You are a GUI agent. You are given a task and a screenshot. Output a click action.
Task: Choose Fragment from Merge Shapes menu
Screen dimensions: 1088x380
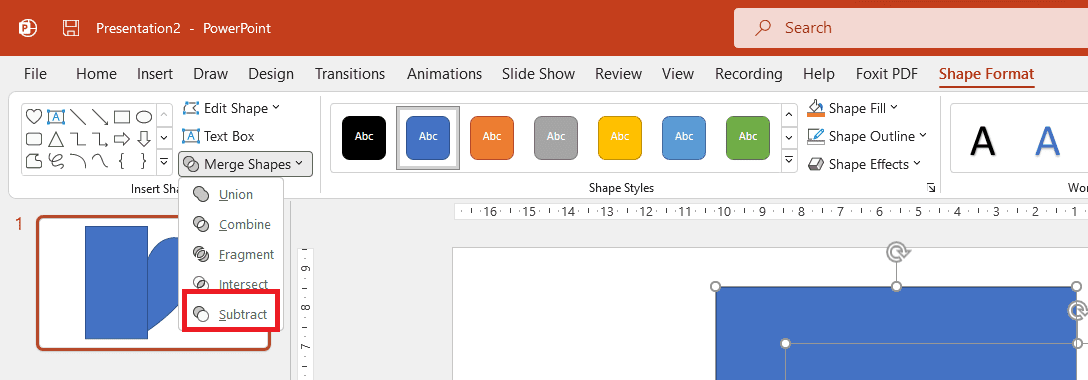pos(231,254)
